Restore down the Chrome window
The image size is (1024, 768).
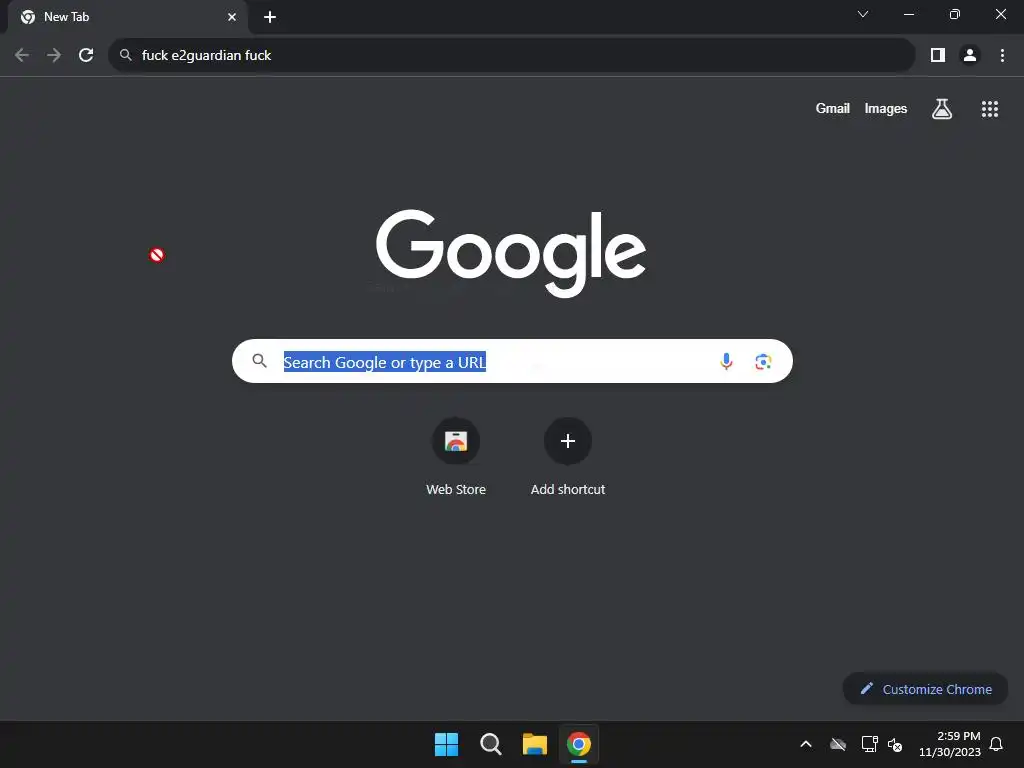pyautogui.click(x=955, y=14)
